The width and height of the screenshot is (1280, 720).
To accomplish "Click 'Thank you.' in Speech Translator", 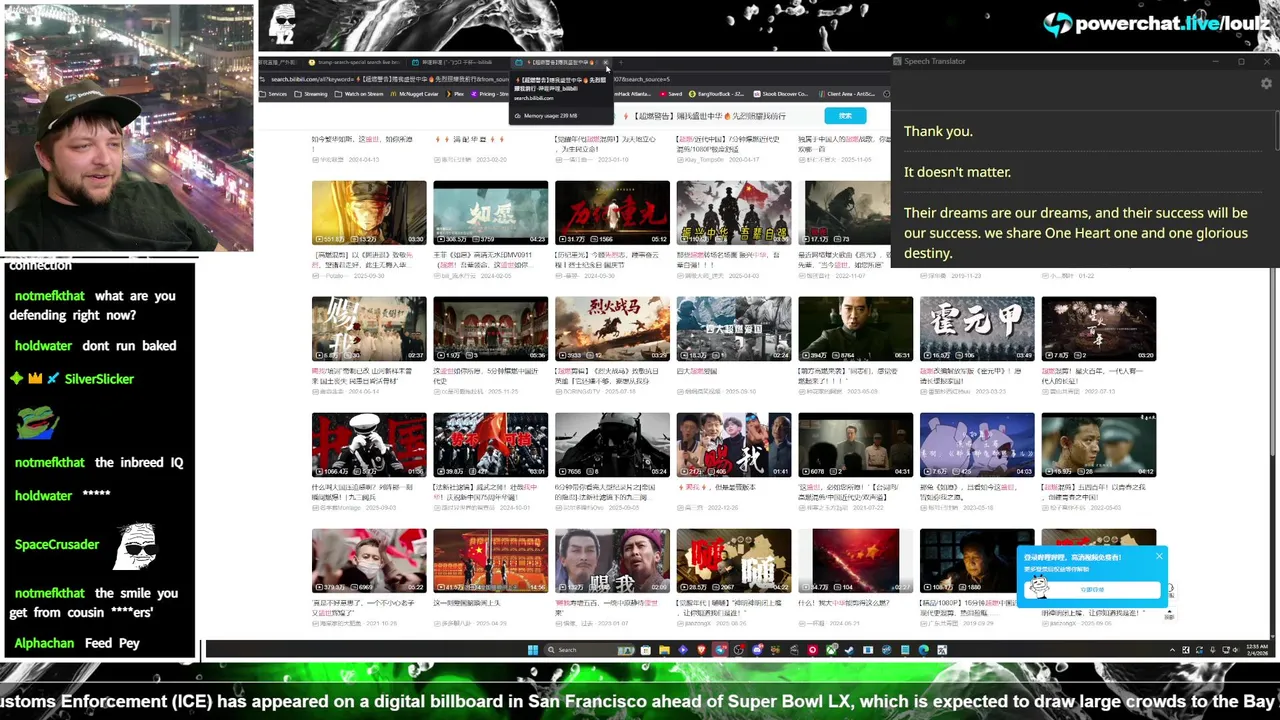I will (x=938, y=131).
